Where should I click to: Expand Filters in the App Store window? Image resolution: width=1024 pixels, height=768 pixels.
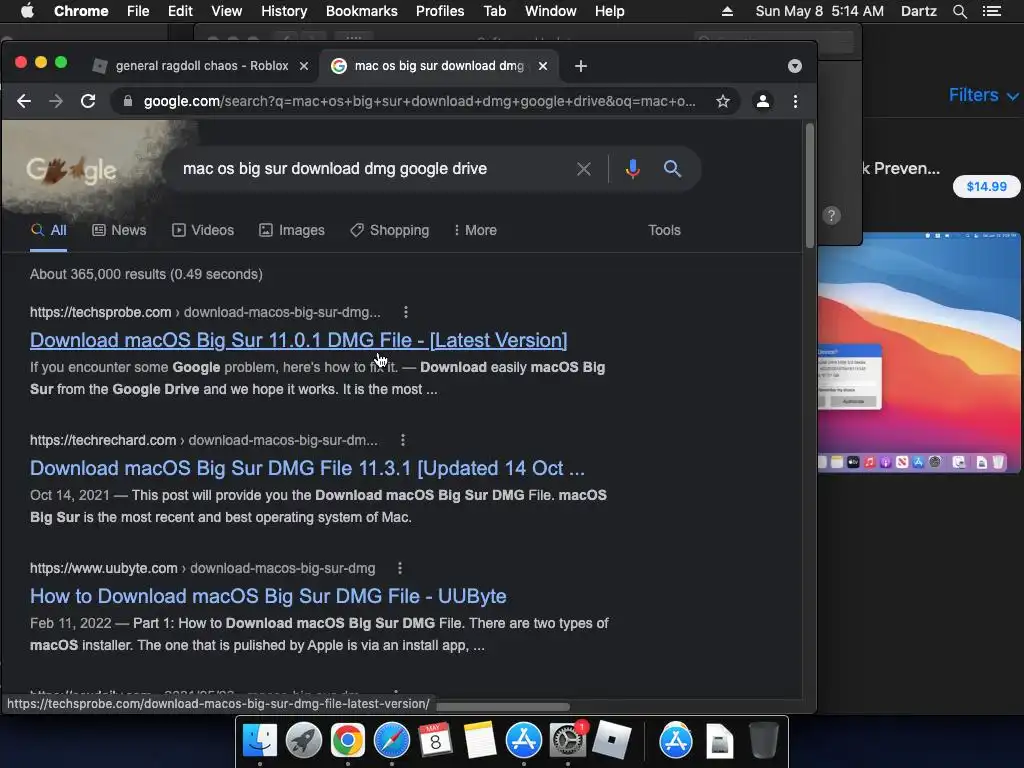(983, 95)
